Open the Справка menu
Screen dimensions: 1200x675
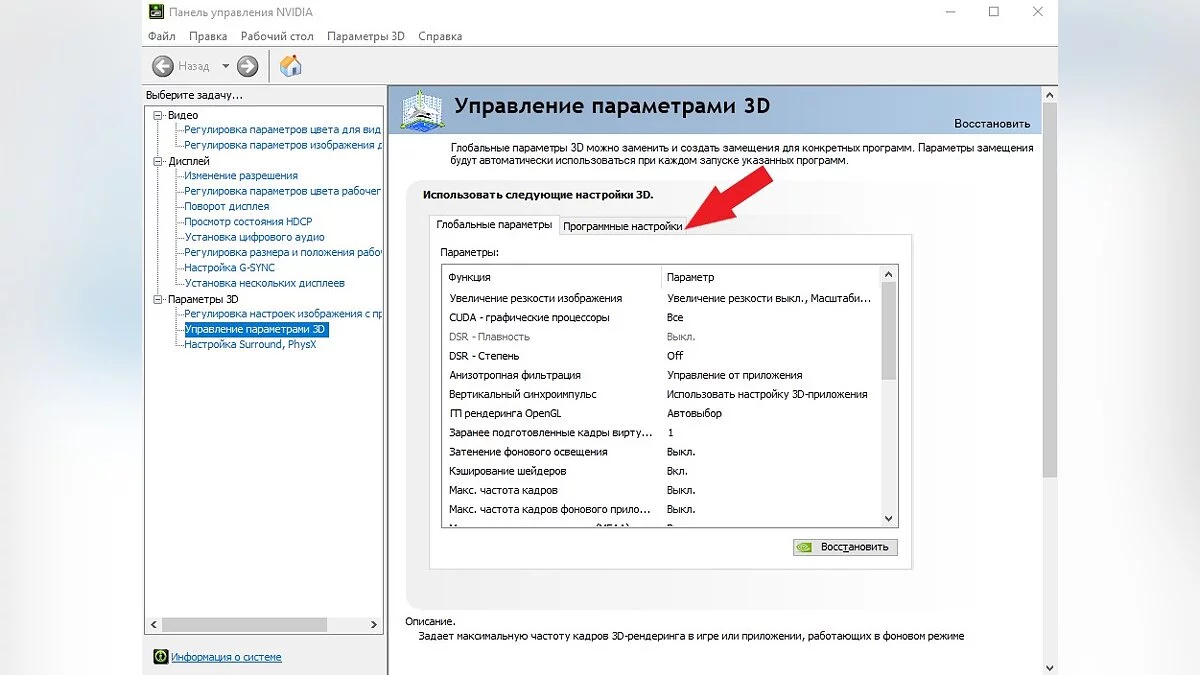tap(440, 36)
